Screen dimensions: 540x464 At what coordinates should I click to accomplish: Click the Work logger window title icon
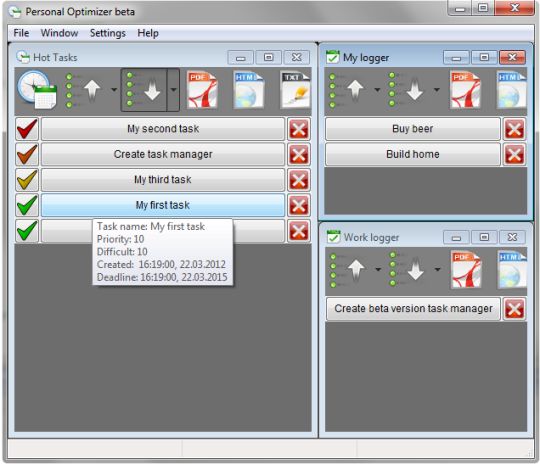click(x=333, y=237)
